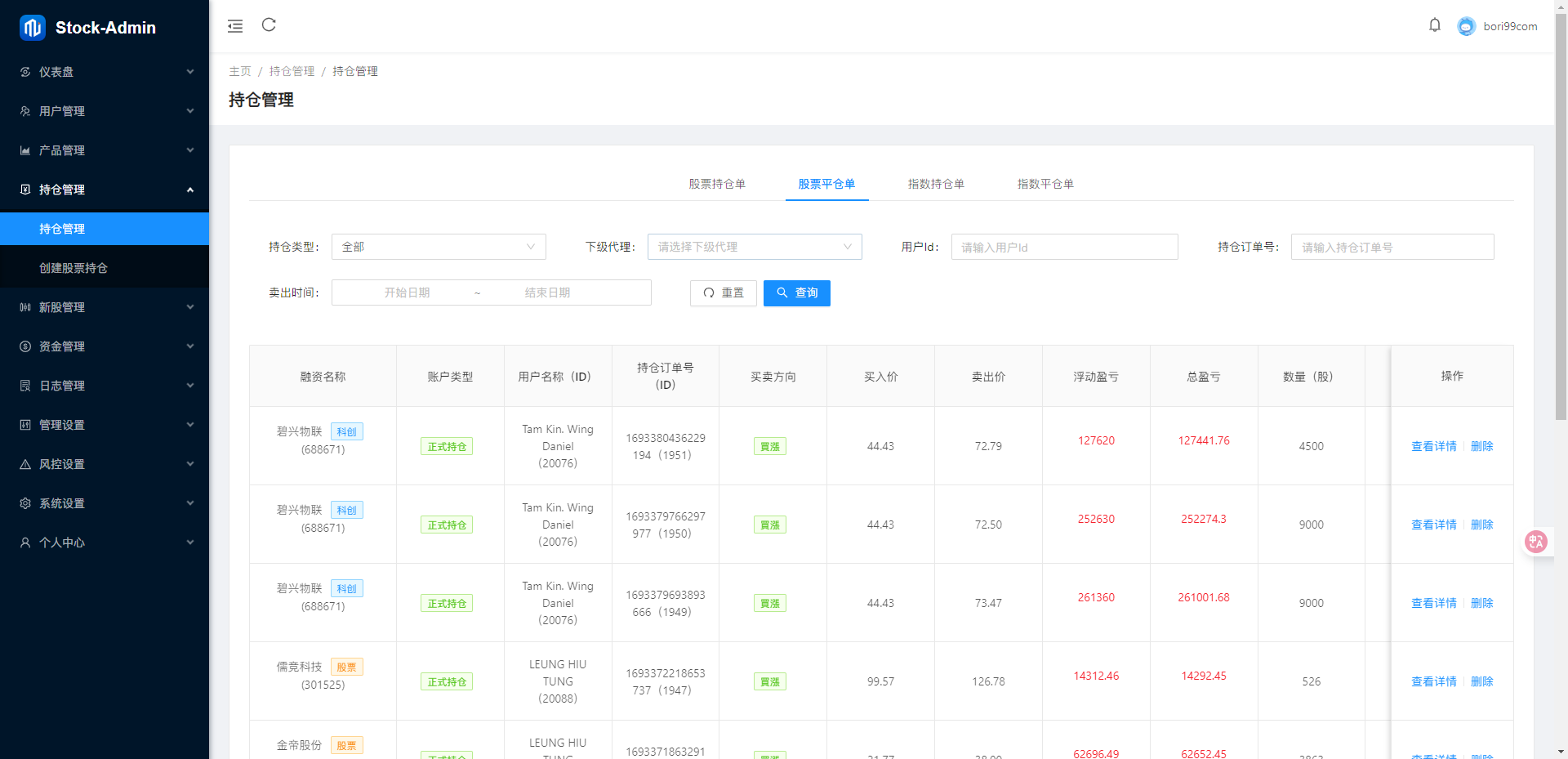
Task: Delete the order row with ID 1951
Action: pyautogui.click(x=1482, y=446)
